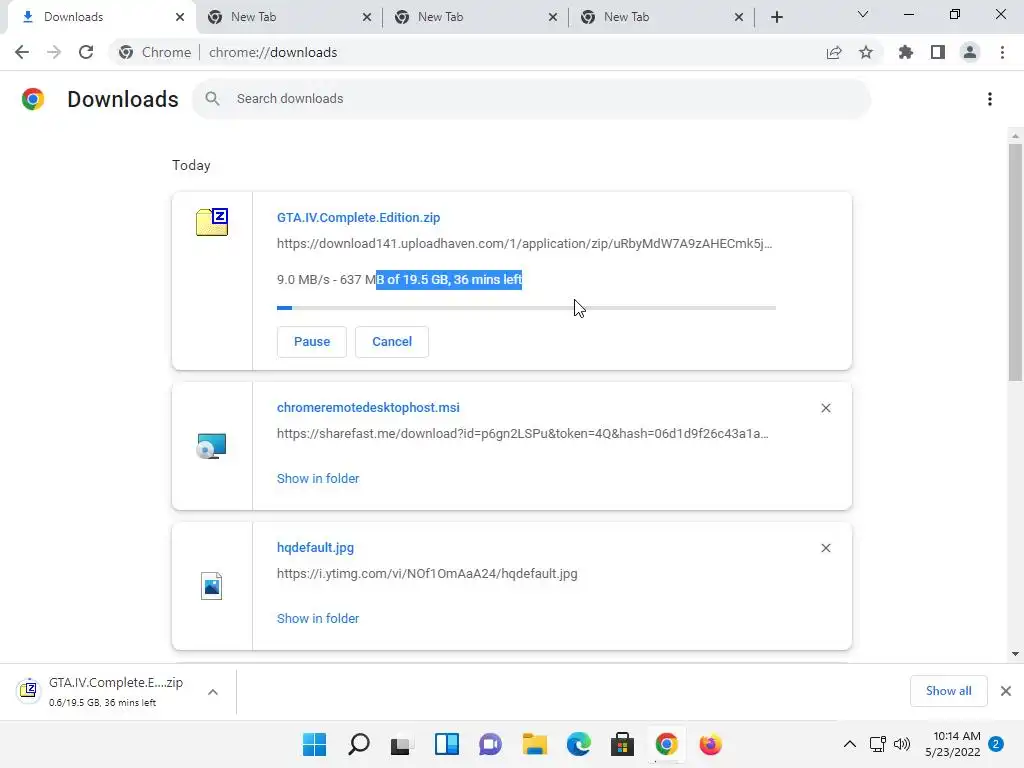Image resolution: width=1024 pixels, height=768 pixels.
Task: Click the GTA.IV zip file icon
Action: click(x=212, y=222)
